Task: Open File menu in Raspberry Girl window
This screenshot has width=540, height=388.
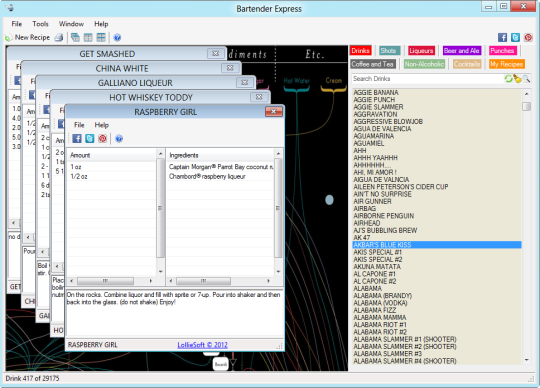Action: 79,125
